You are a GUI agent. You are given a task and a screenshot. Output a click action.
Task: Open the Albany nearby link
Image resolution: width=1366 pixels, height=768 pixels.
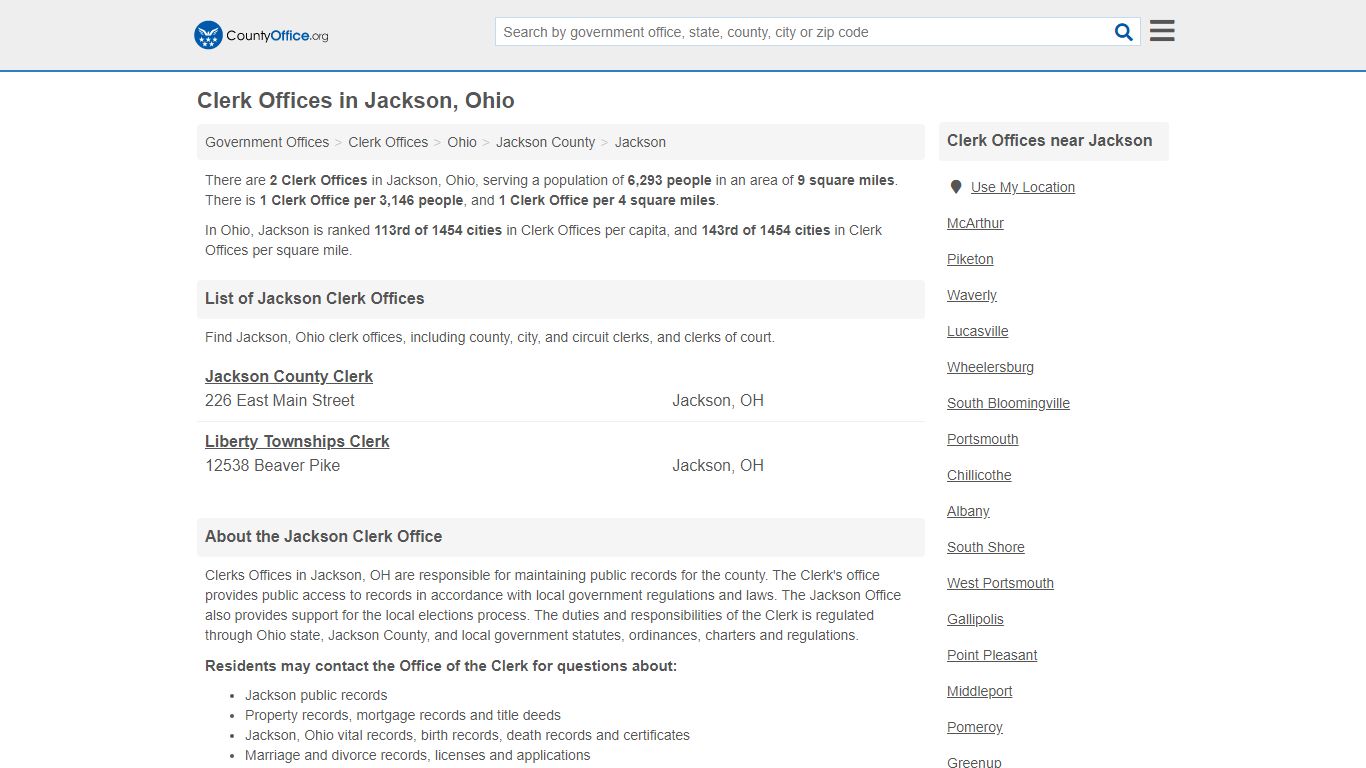968,511
